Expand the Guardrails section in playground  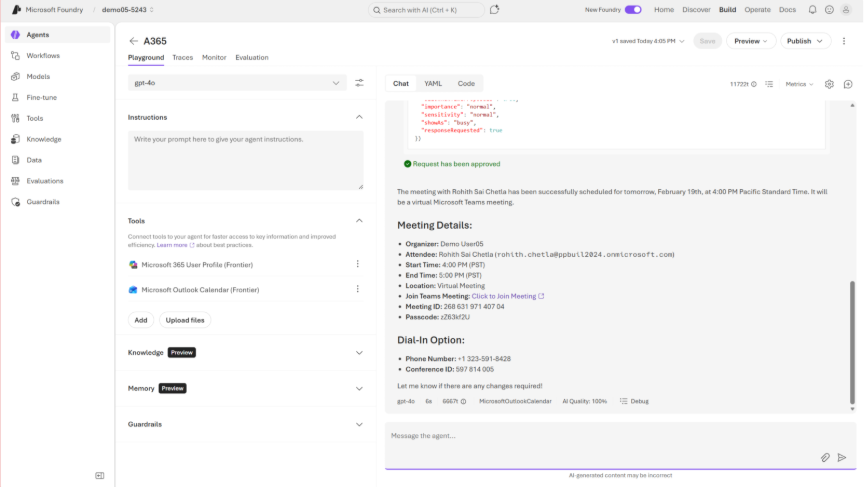pyautogui.click(x=359, y=424)
